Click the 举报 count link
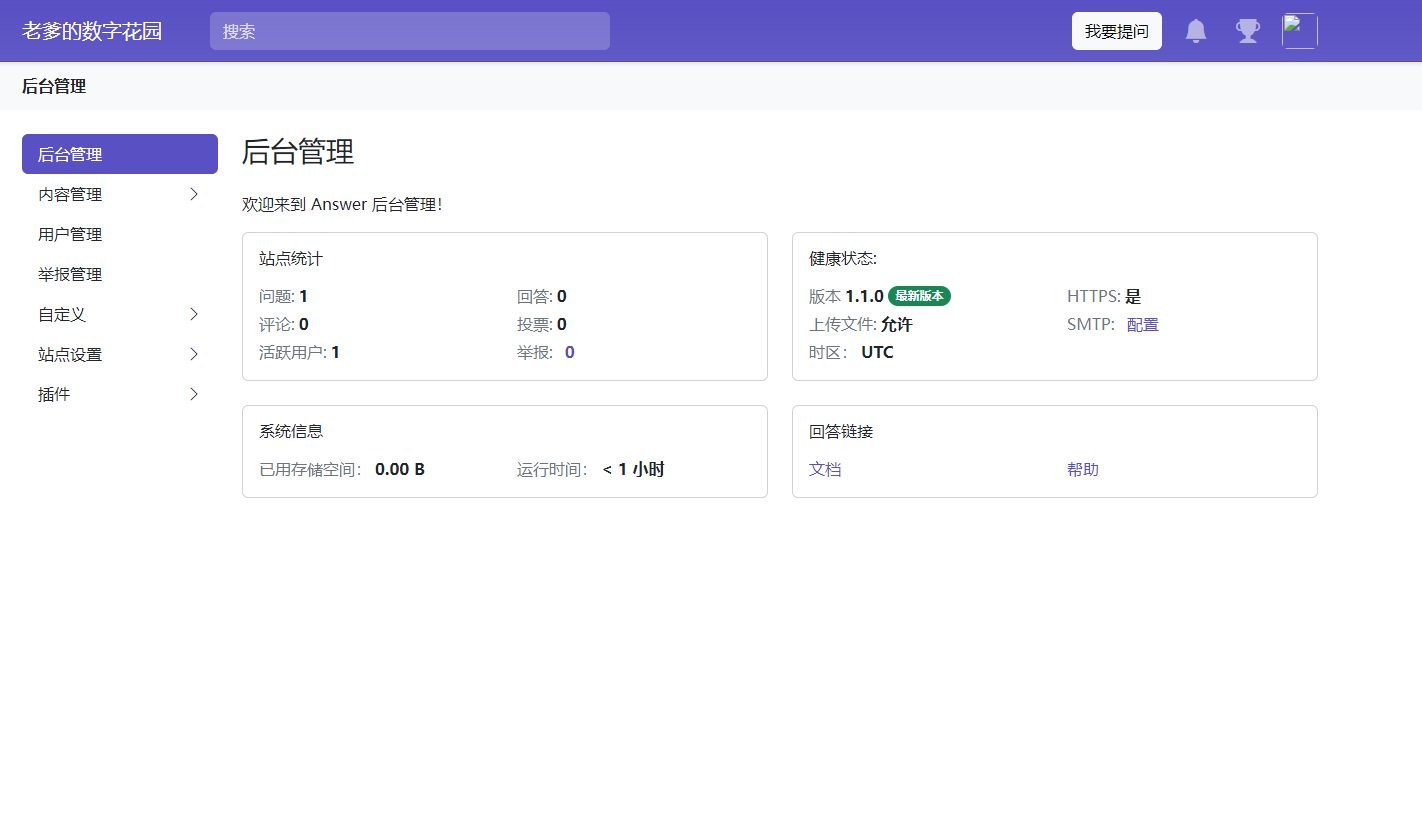Image resolution: width=1422 pixels, height=820 pixels. [569, 352]
